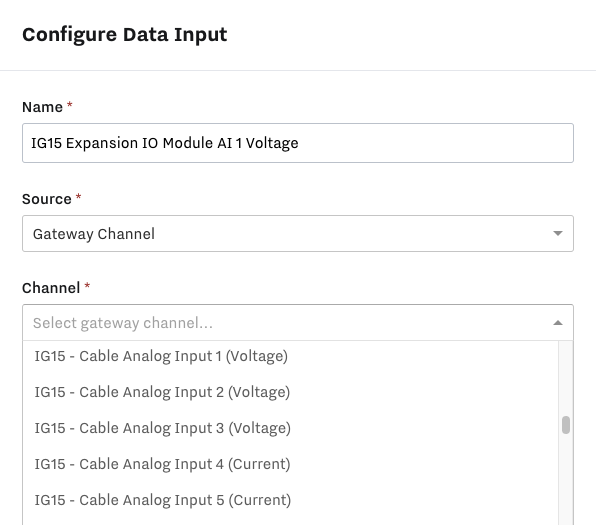Click the Name input field

point(298,143)
